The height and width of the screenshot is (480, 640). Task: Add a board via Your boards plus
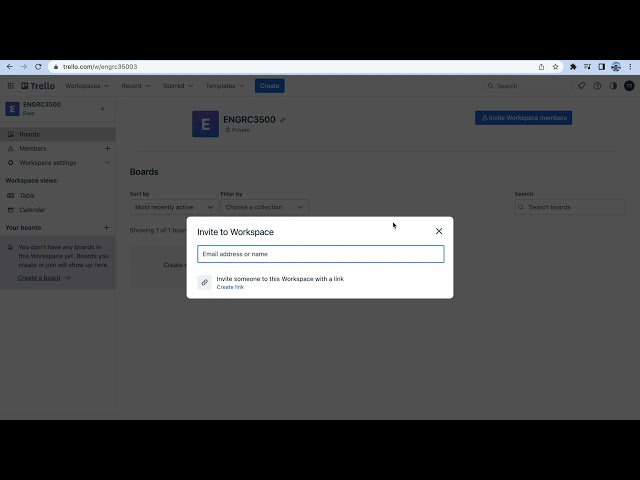[107, 227]
